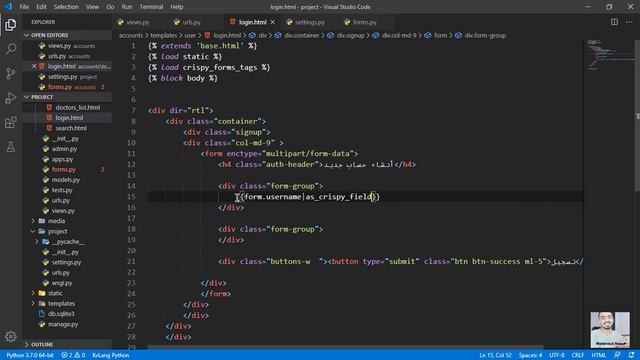Close login.html in Open Editors list
Screen dimensions: 640x360
click(x=34, y=66)
